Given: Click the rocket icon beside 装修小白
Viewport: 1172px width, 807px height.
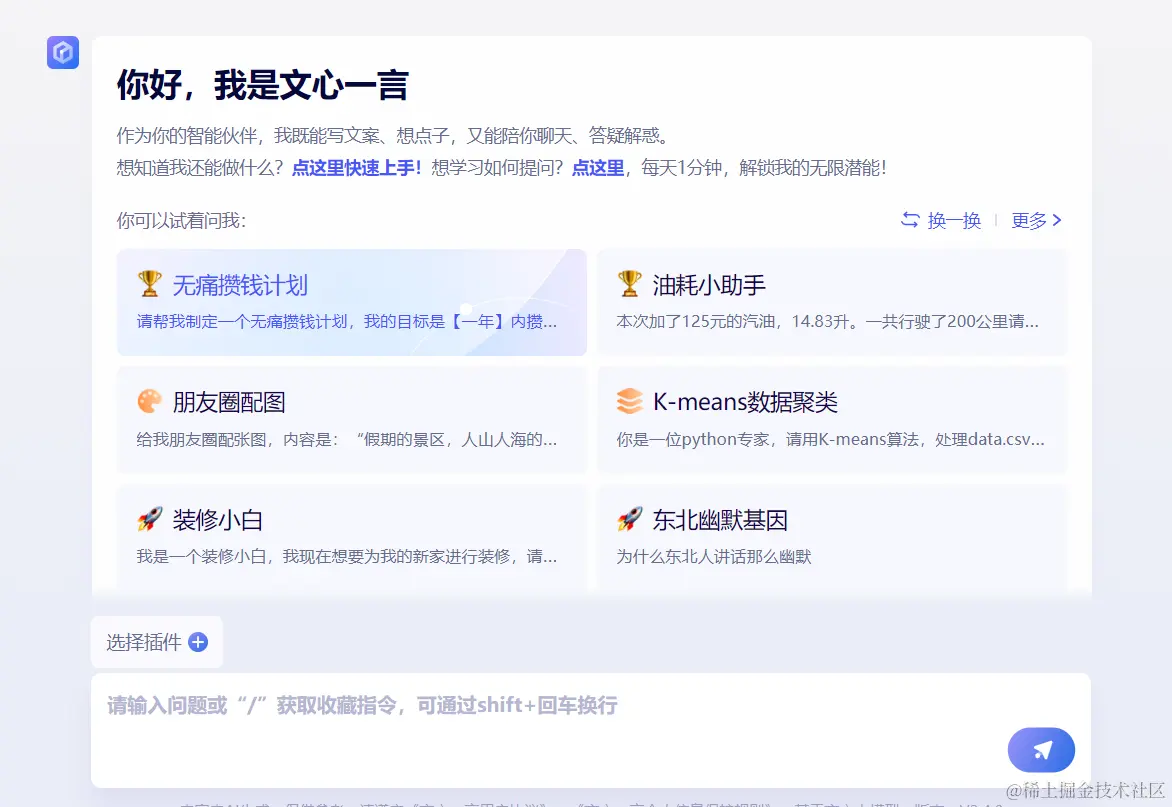Looking at the screenshot, I should tap(149, 519).
